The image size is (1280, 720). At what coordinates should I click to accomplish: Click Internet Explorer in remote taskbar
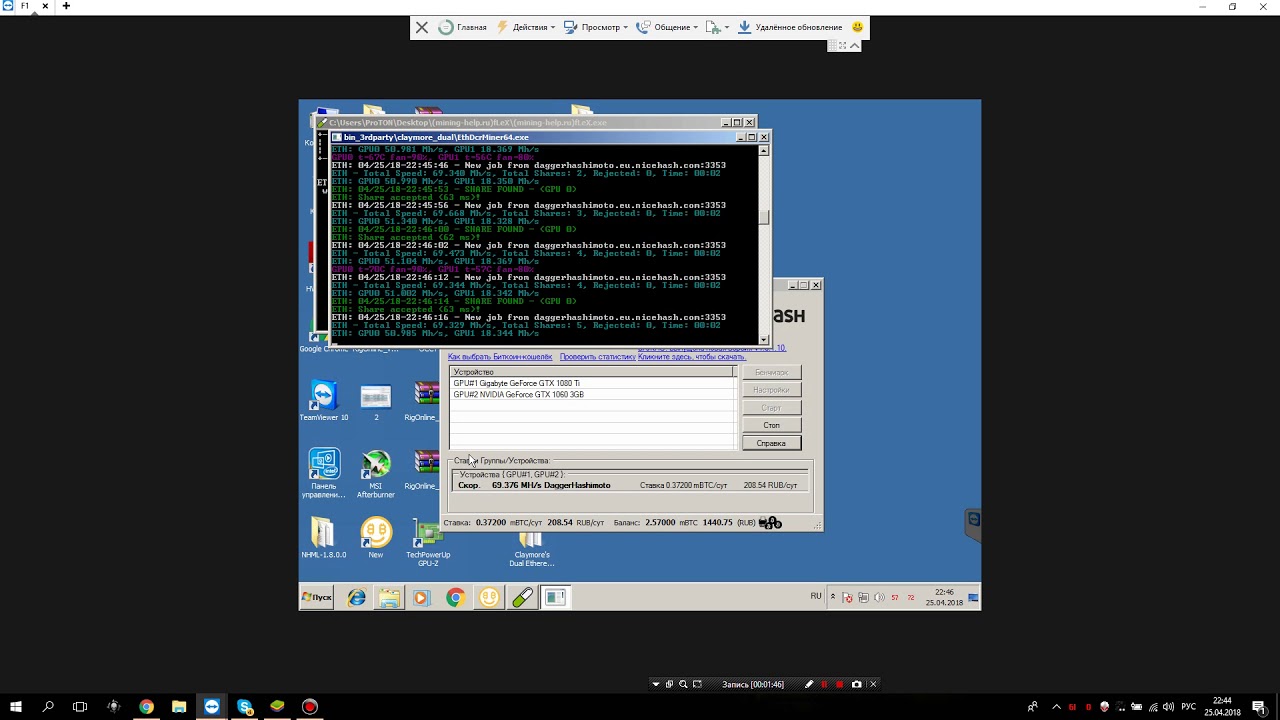click(356, 598)
